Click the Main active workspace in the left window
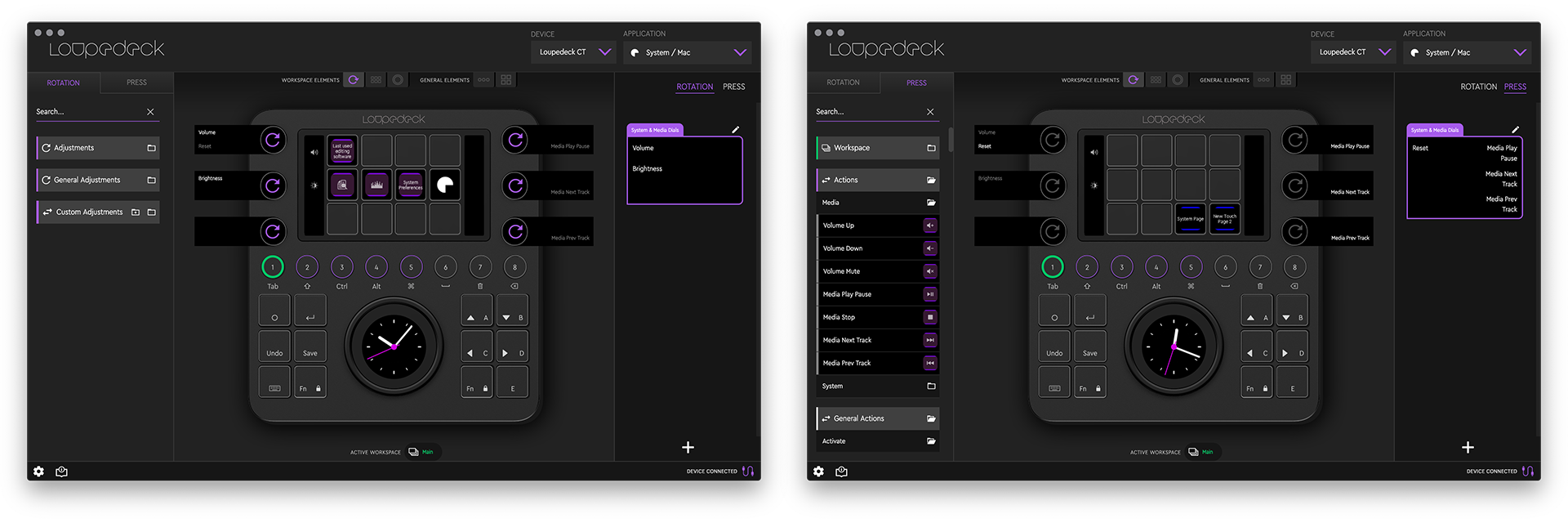The image size is (1568, 523). (x=422, y=452)
